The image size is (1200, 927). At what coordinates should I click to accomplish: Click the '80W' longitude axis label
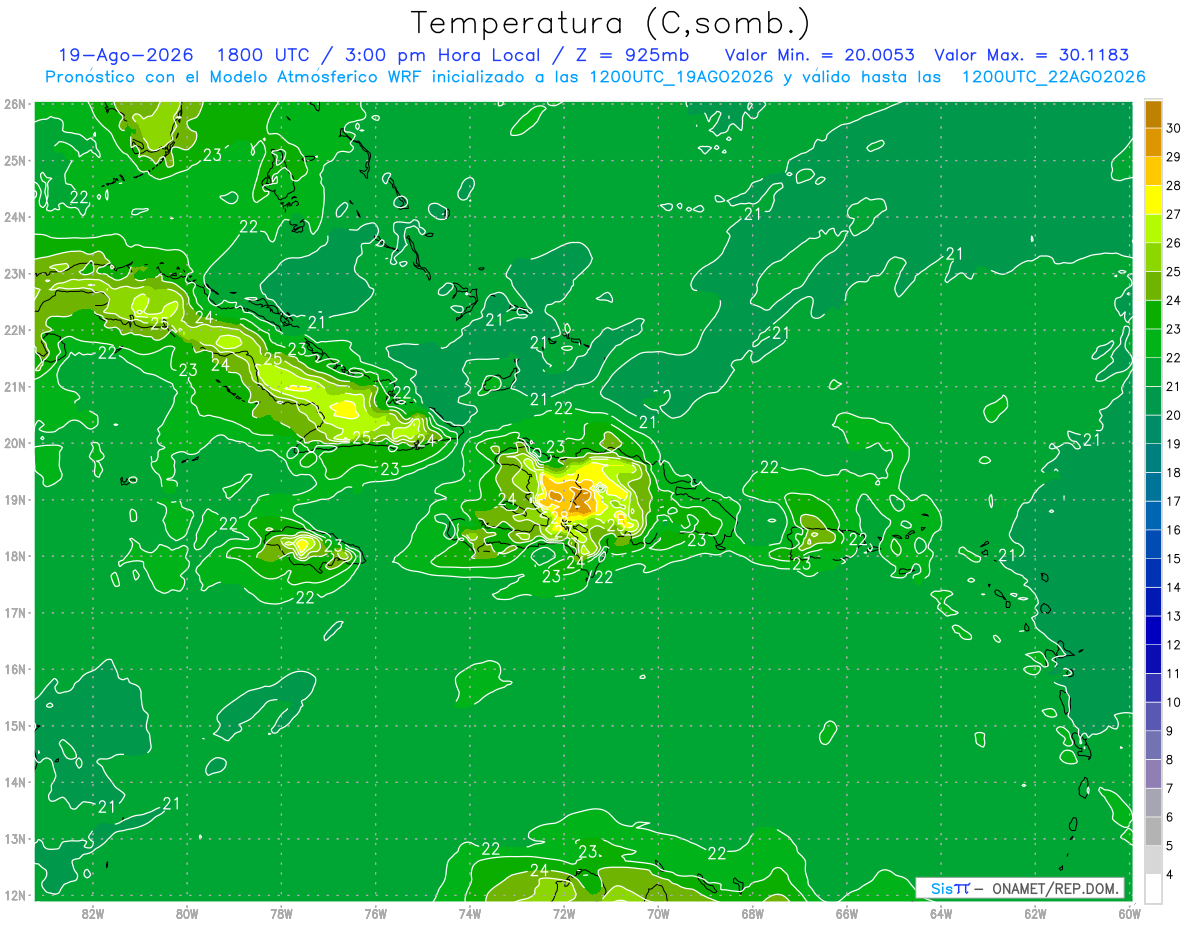tap(187, 913)
